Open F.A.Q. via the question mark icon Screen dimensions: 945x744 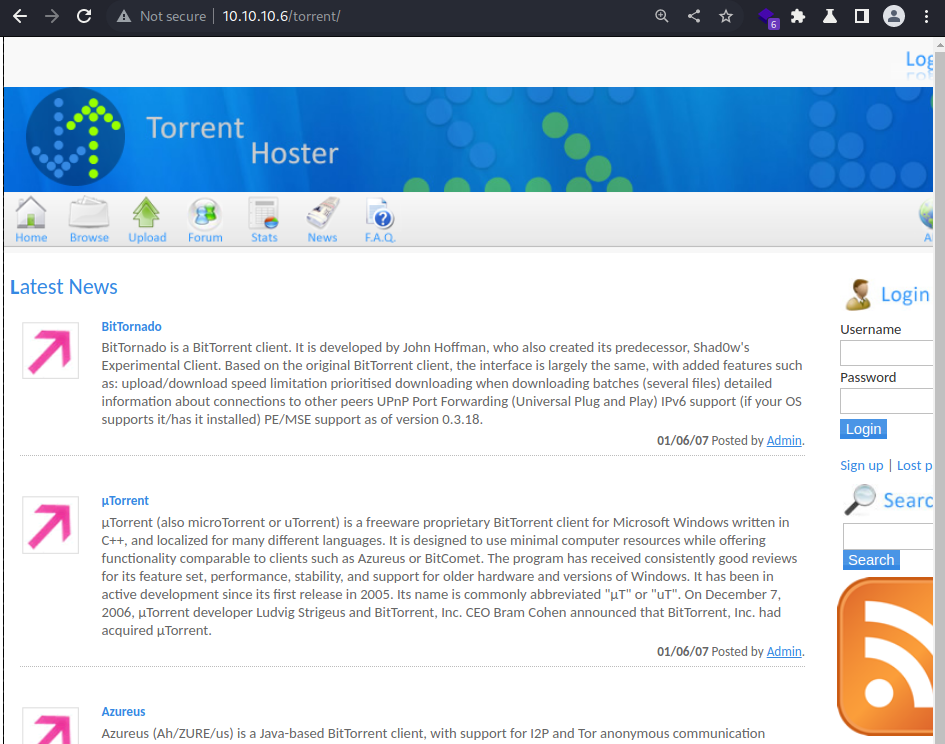point(380,213)
